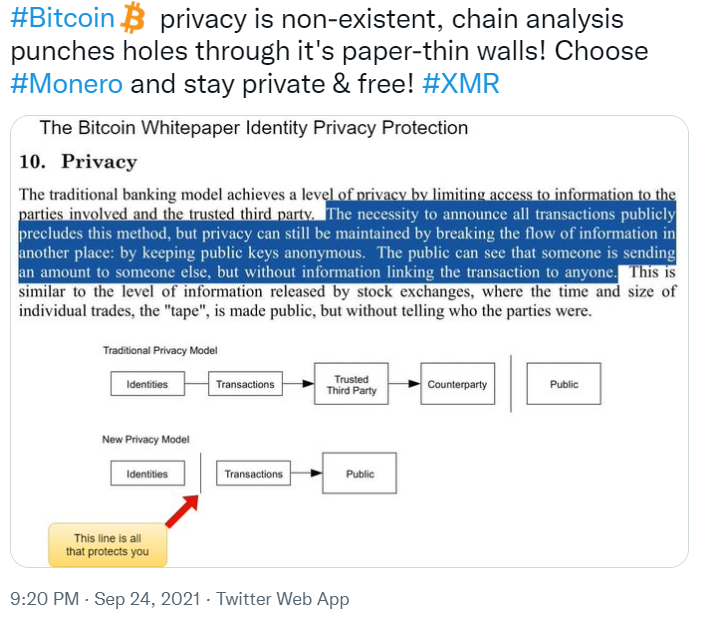Click the 'Bitcoin Whitepaper Identity Privacy Protection' image title
The width and height of the screenshot is (702, 624).
pos(253,128)
